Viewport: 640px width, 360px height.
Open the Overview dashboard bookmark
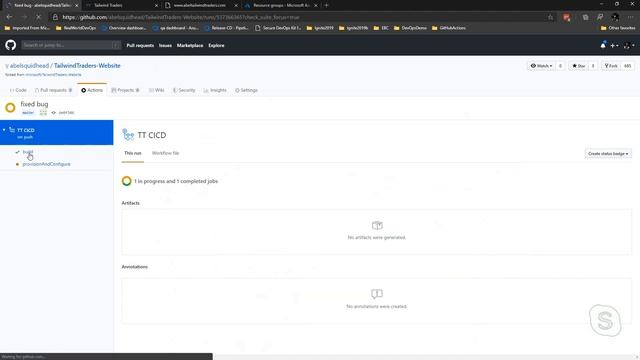click(x=124, y=28)
